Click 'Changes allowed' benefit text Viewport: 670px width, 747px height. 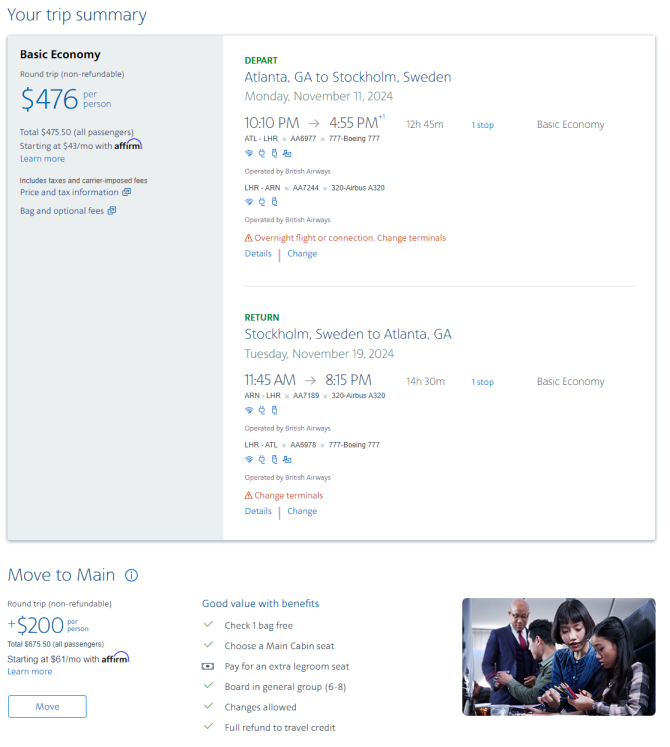(260, 707)
